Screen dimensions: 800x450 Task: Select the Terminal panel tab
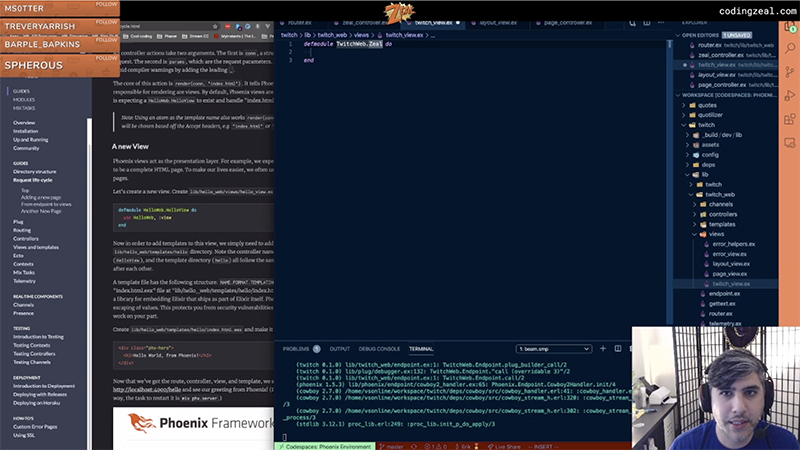point(421,349)
